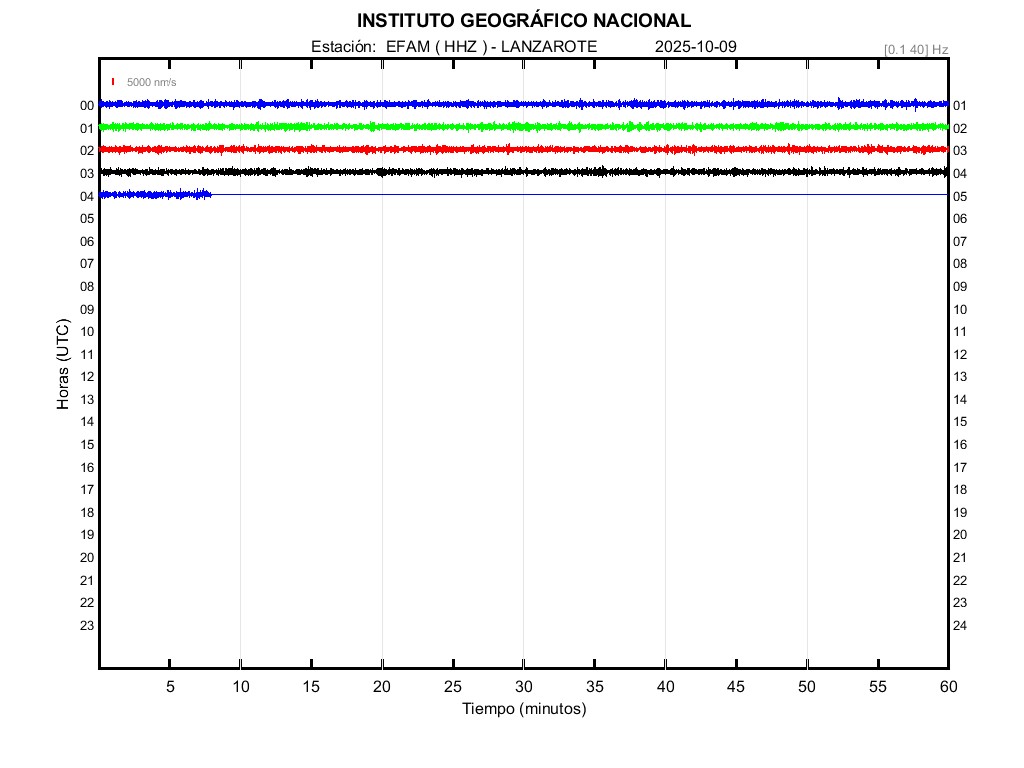
Task: Click the "INSTITUTO GEOGRÁFICO NACIONAL" title
Action: click(x=523, y=21)
